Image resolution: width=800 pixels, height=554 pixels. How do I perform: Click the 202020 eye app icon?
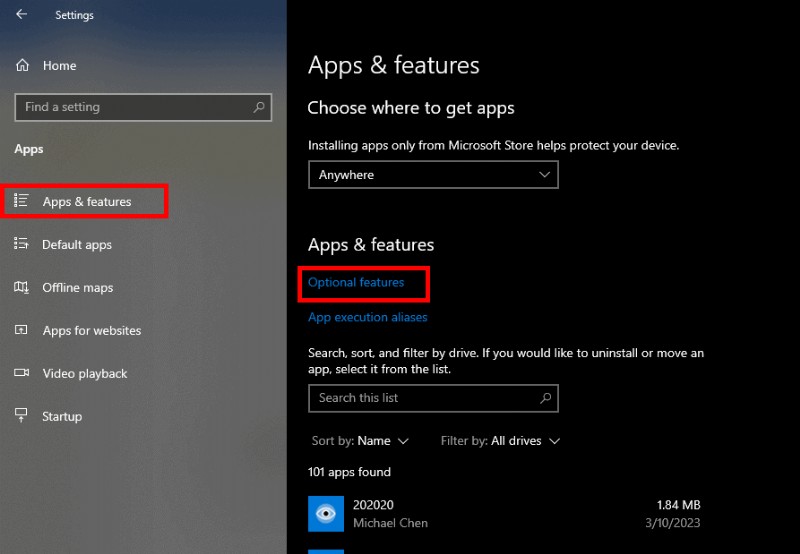pos(326,514)
